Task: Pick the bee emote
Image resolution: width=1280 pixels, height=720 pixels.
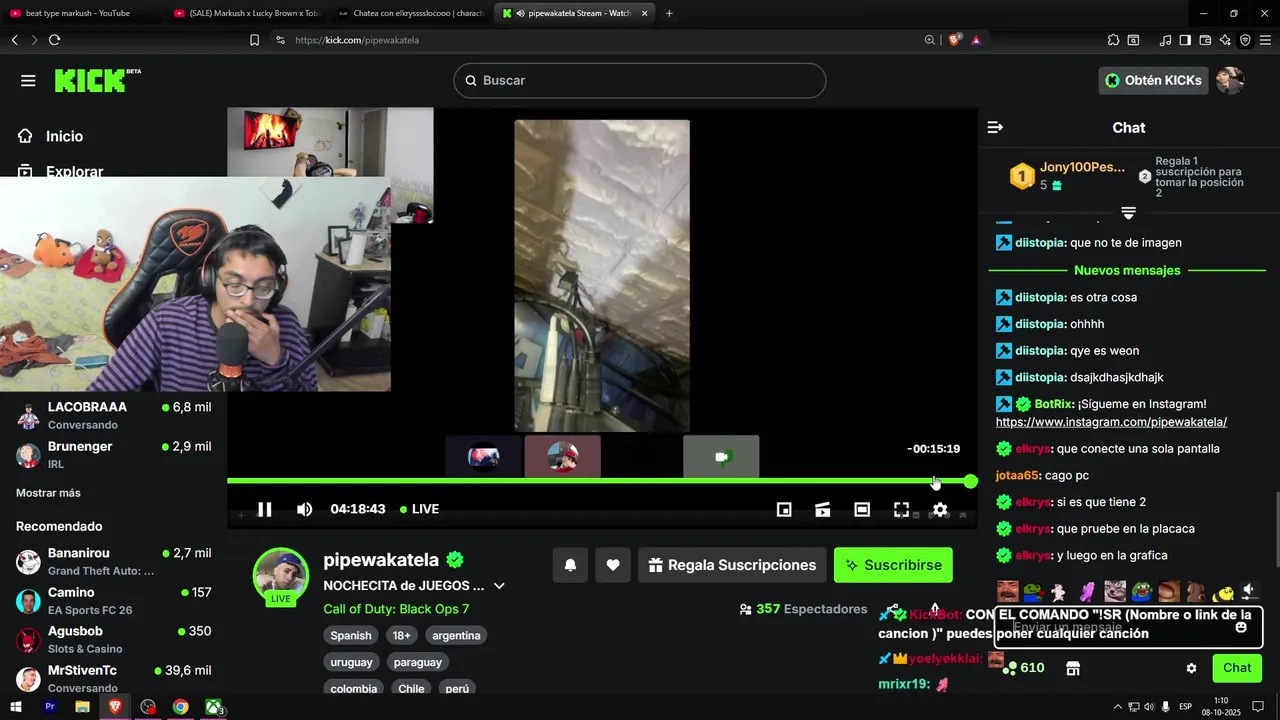Action: pos(1222,592)
